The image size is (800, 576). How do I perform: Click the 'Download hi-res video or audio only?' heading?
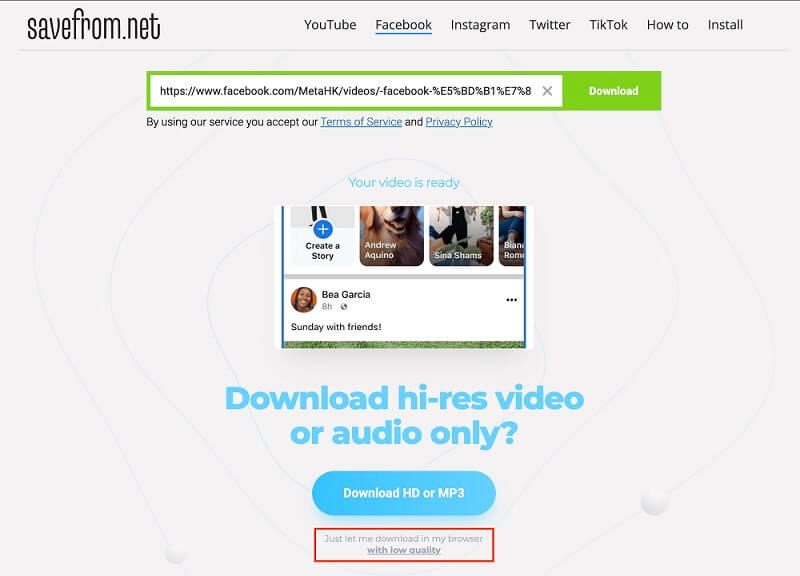click(x=404, y=415)
